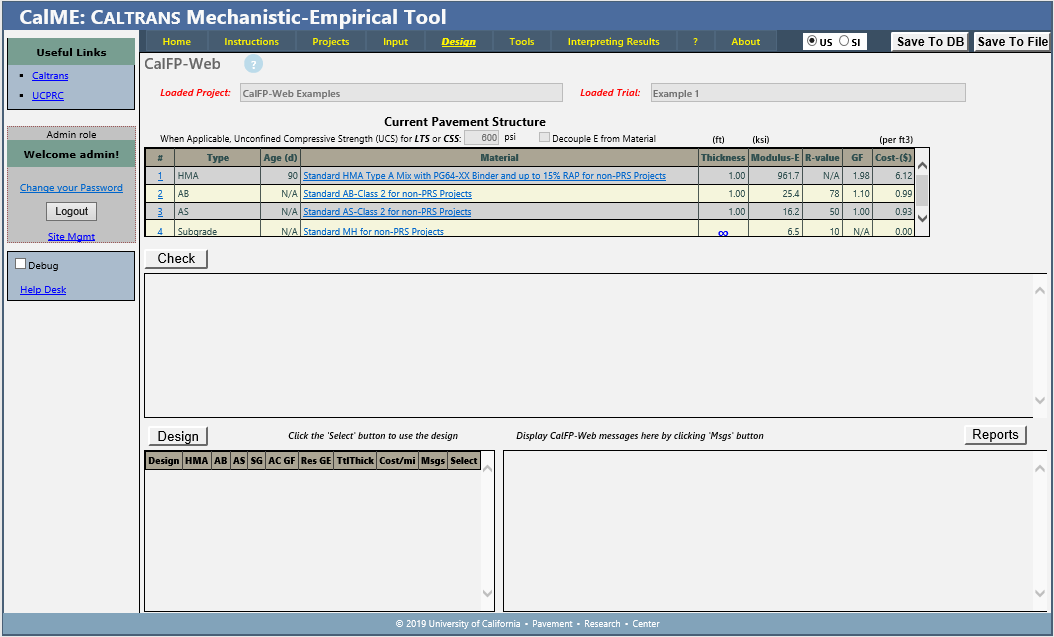Viewport: 1054px width, 637px height.
Task: Click the down arrow in the check results panel
Action: (x=1040, y=400)
